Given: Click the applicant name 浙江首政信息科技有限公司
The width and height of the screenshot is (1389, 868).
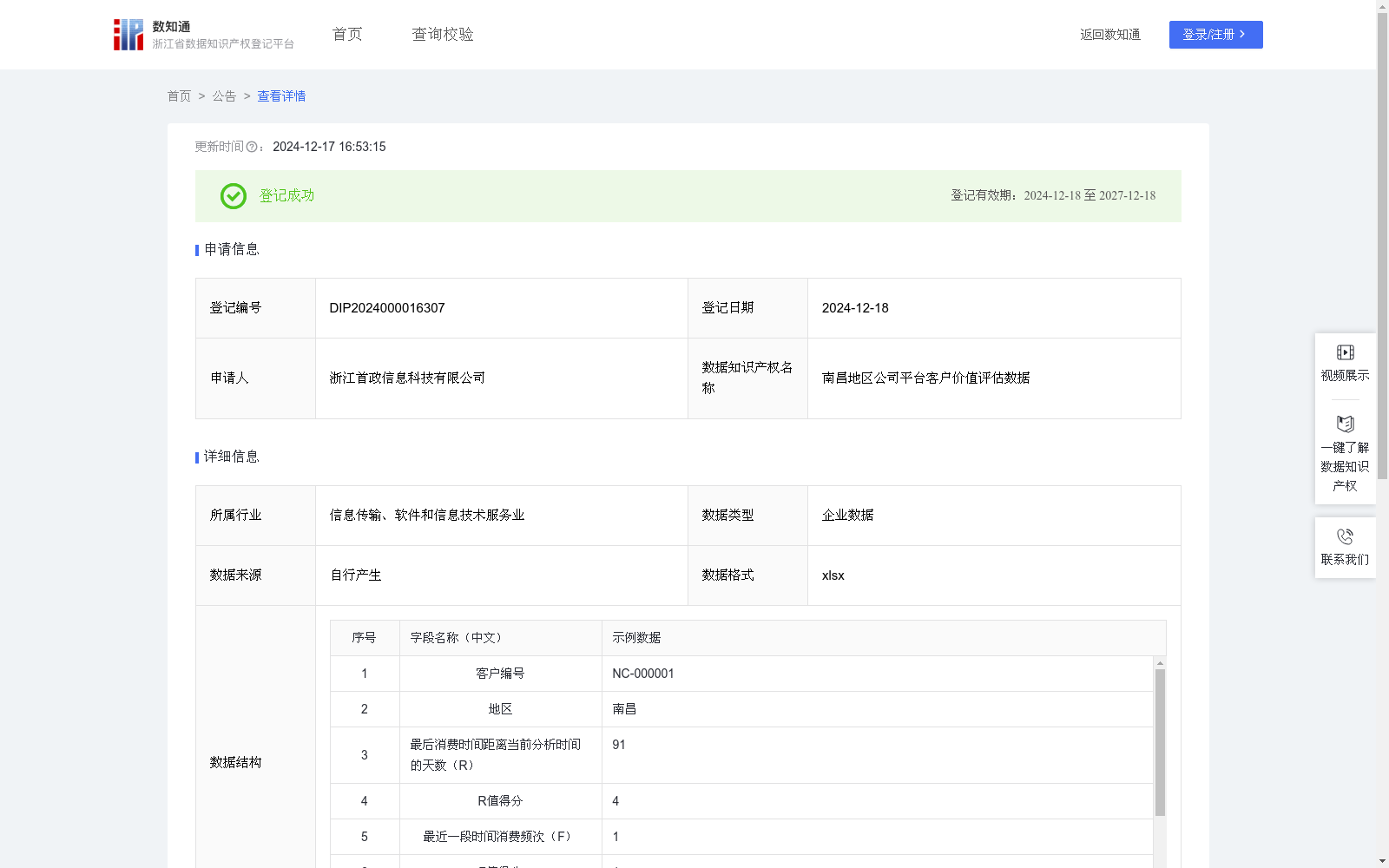Looking at the screenshot, I should (406, 378).
